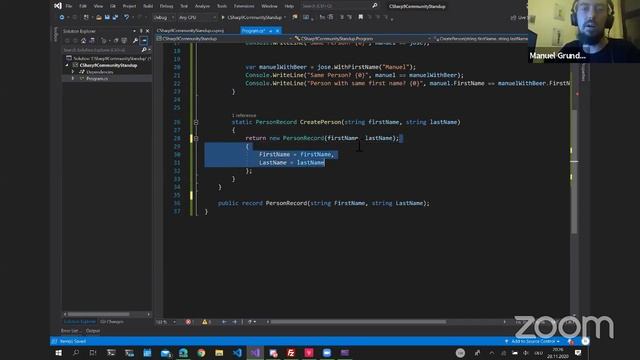The height and width of the screenshot is (360, 640).
Task: Click the open file folder icon
Action: pyautogui.click(x=98, y=18)
